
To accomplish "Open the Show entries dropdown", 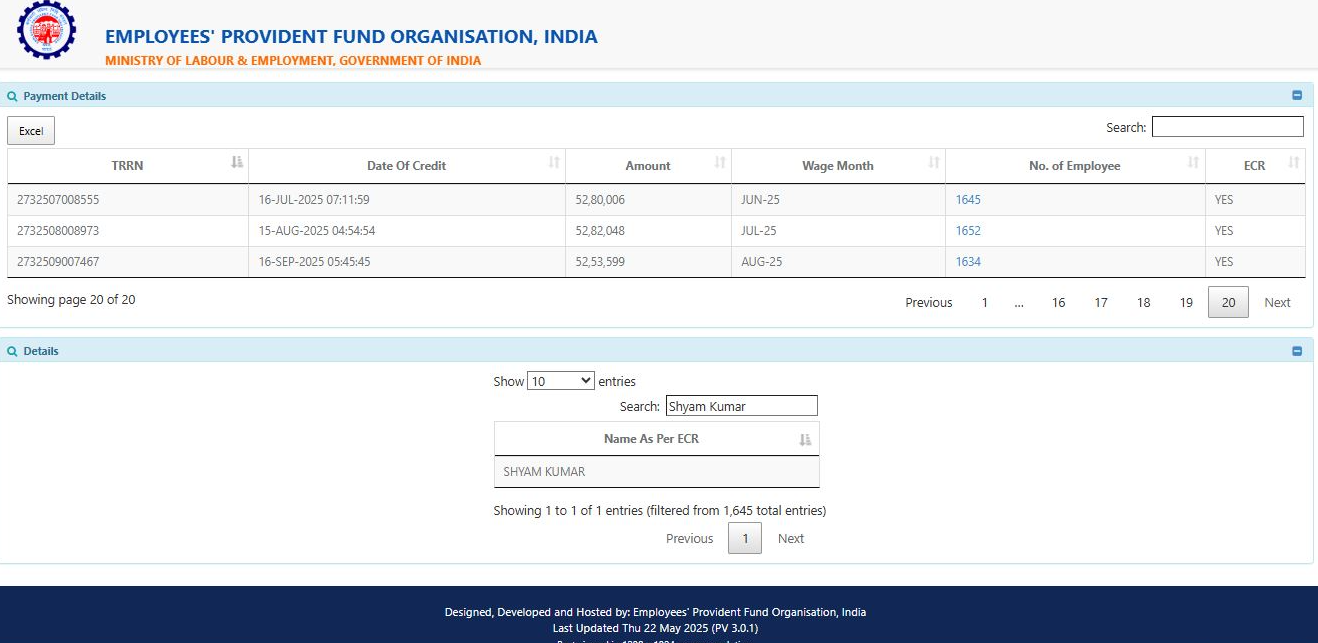I will tap(560, 381).
